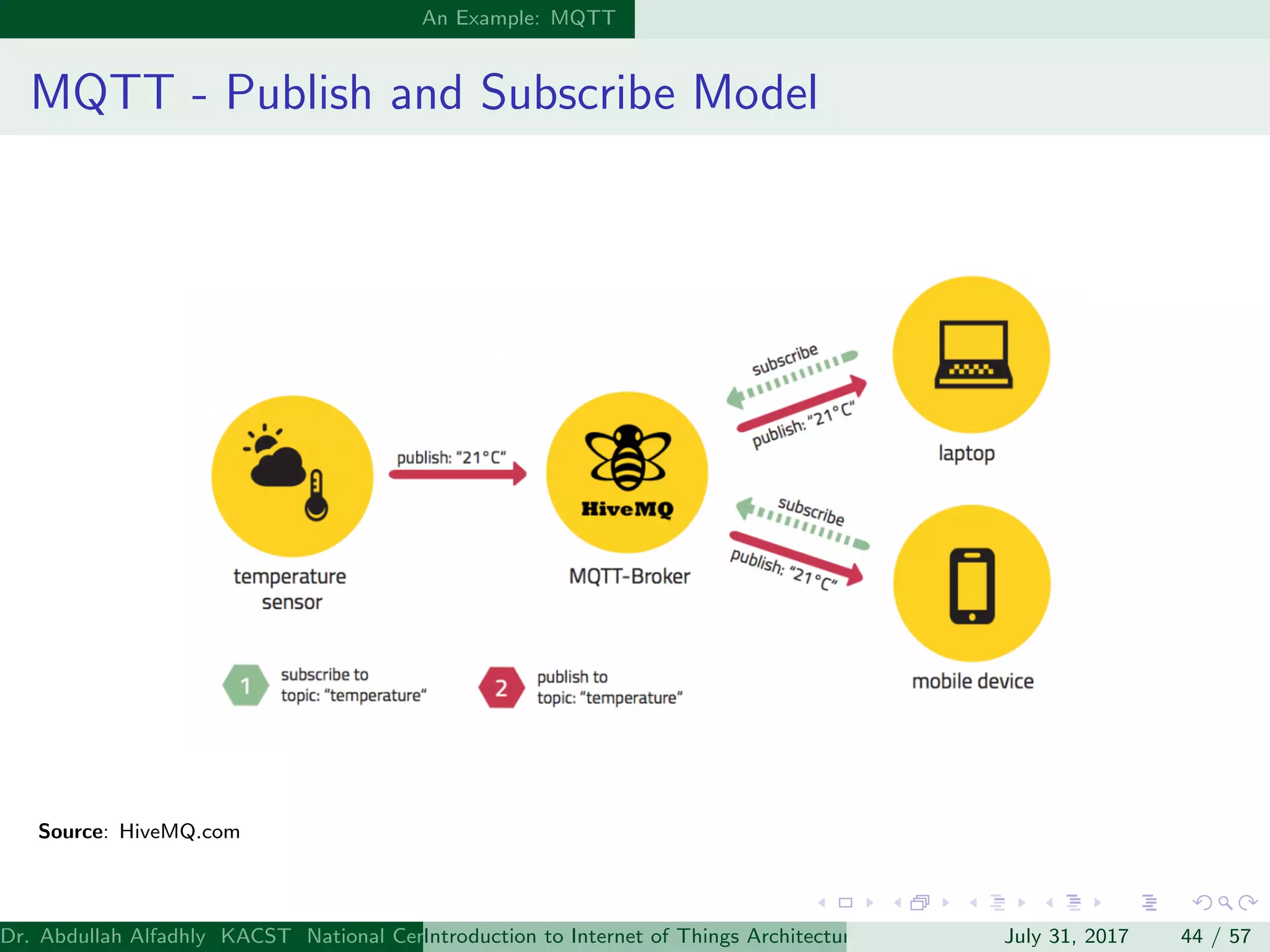Click the green hexagon number 1
The height and width of the screenshot is (952, 1270).
click(x=246, y=685)
